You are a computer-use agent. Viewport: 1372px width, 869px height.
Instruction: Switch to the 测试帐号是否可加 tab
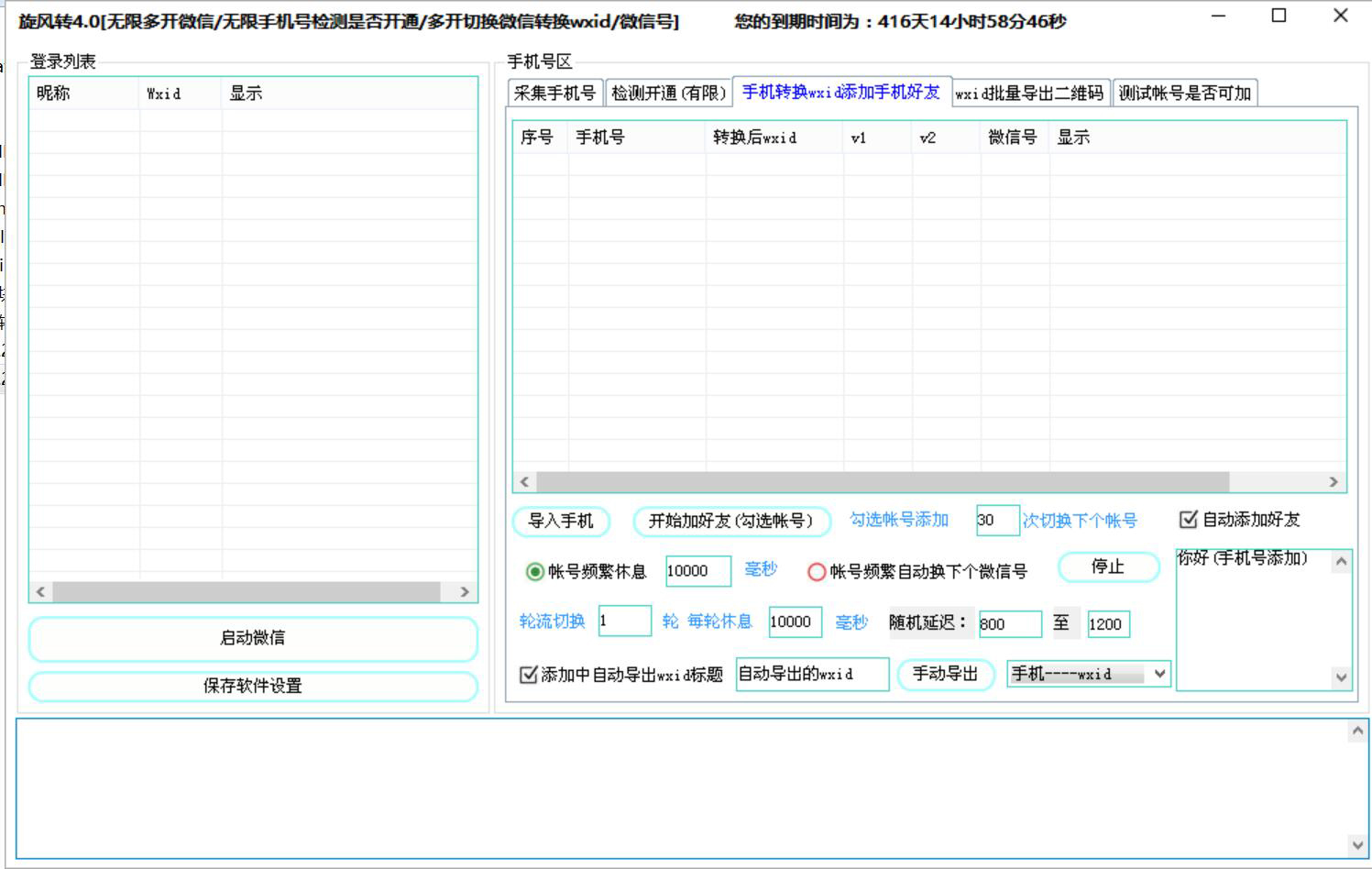coord(1185,93)
